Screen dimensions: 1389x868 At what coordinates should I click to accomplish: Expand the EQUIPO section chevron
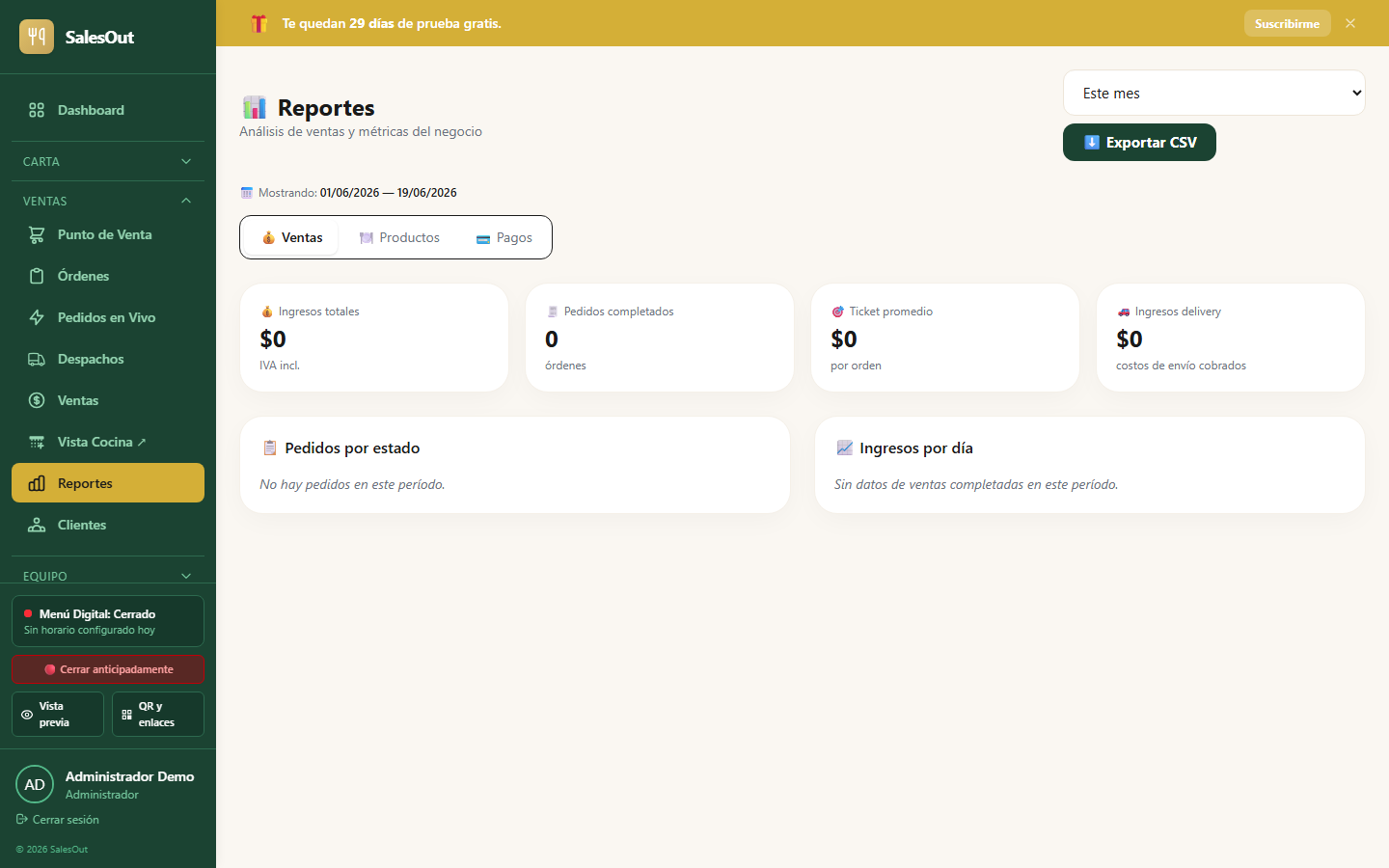[x=186, y=576]
